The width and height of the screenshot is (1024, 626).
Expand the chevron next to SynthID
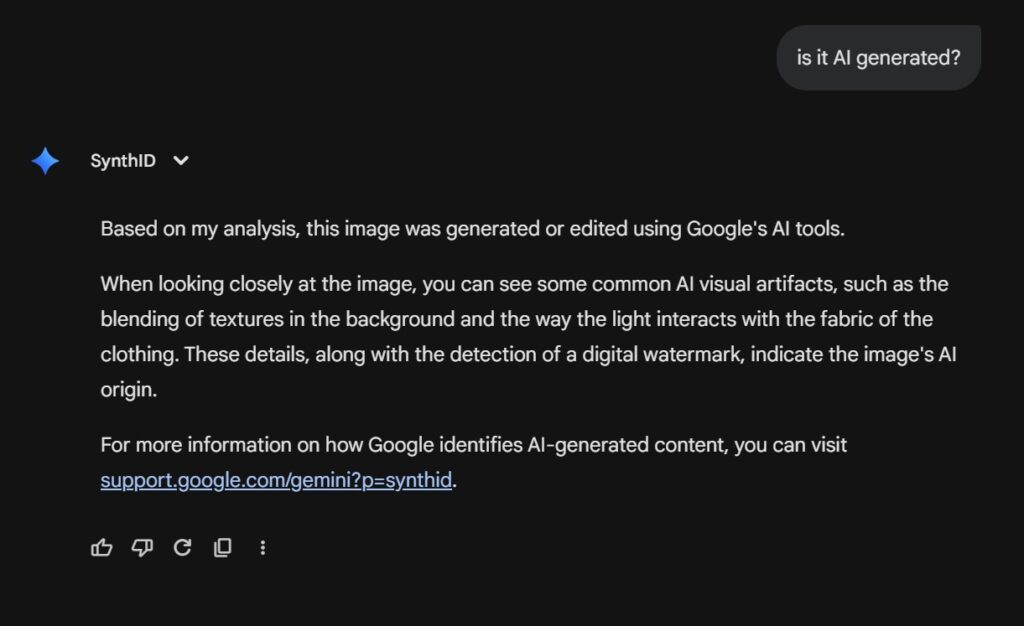(180, 161)
